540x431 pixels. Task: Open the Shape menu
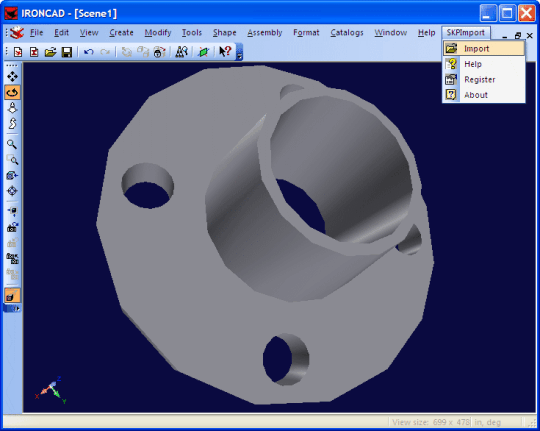(224, 33)
